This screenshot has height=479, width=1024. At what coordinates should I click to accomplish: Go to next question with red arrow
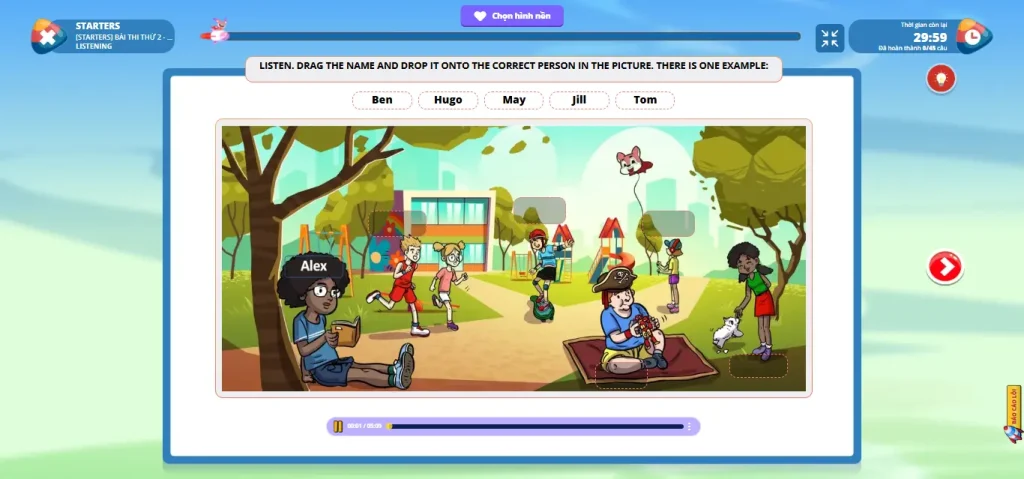(x=945, y=267)
